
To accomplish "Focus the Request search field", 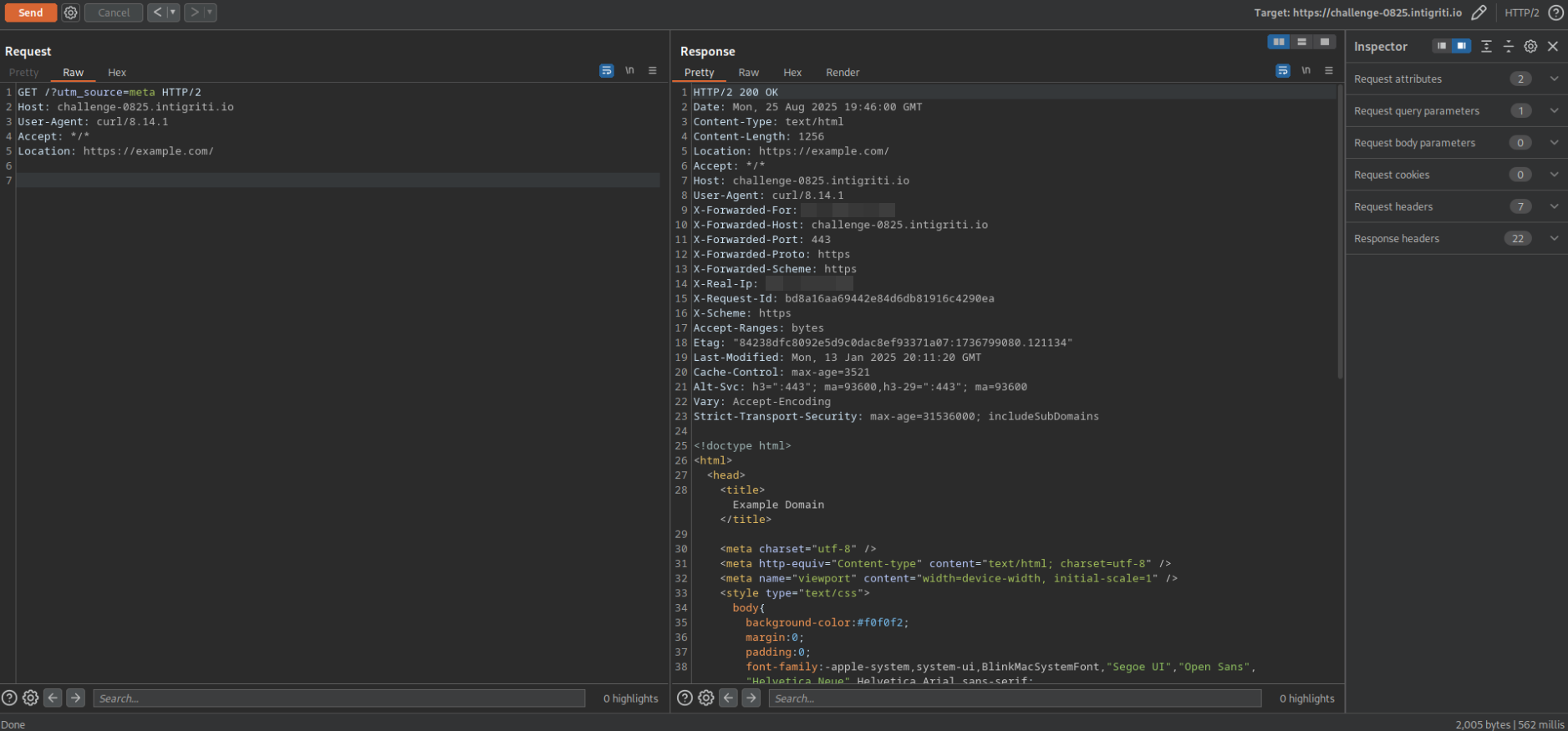I will 339,698.
